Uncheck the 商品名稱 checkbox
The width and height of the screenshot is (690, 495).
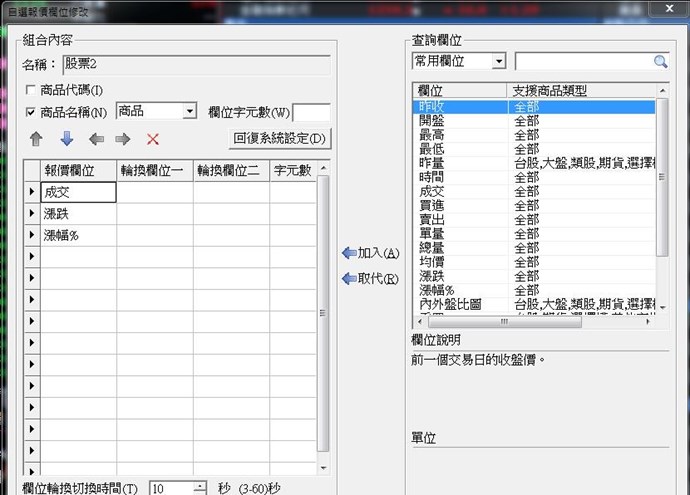coord(31,112)
